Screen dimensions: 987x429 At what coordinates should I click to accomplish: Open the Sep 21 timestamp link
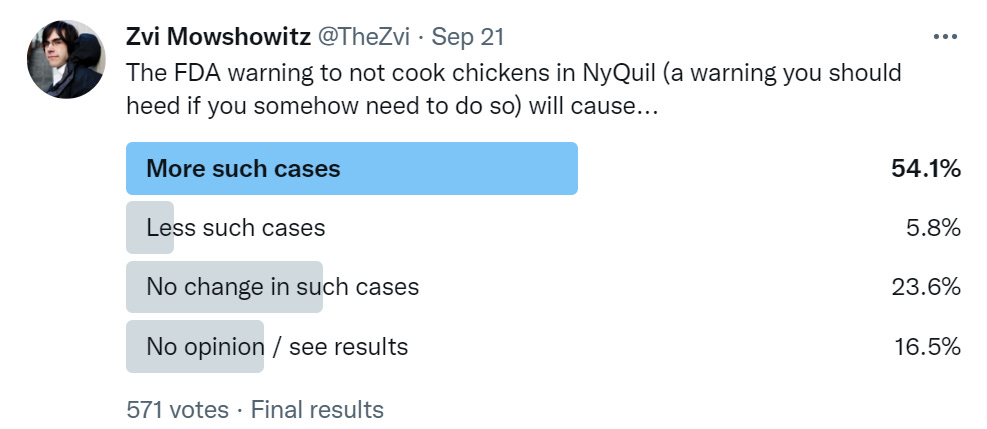click(468, 37)
